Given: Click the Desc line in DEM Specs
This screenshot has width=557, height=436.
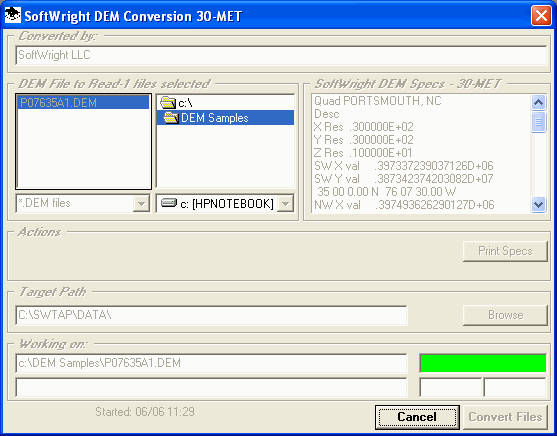Looking at the screenshot, I should (327, 114).
